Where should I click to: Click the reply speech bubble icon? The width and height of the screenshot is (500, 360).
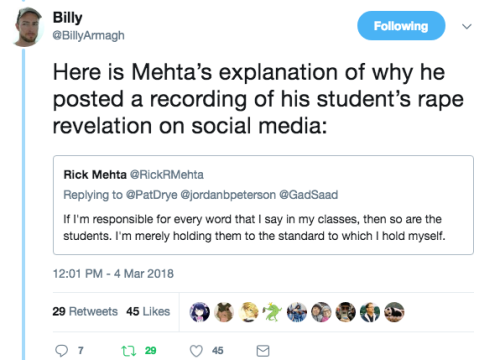click(61, 351)
